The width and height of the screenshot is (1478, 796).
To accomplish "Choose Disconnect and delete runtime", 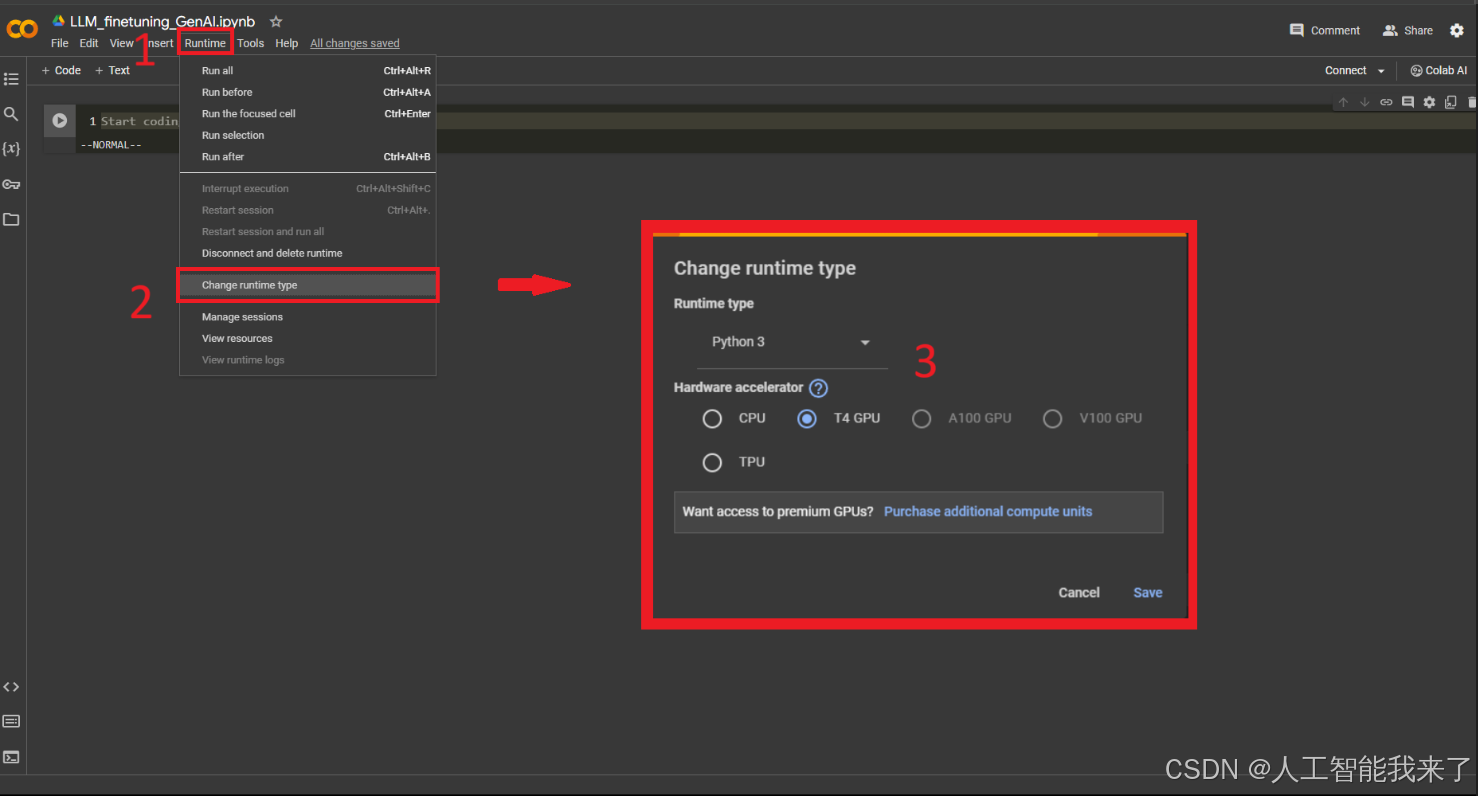I will pos(308,253).
